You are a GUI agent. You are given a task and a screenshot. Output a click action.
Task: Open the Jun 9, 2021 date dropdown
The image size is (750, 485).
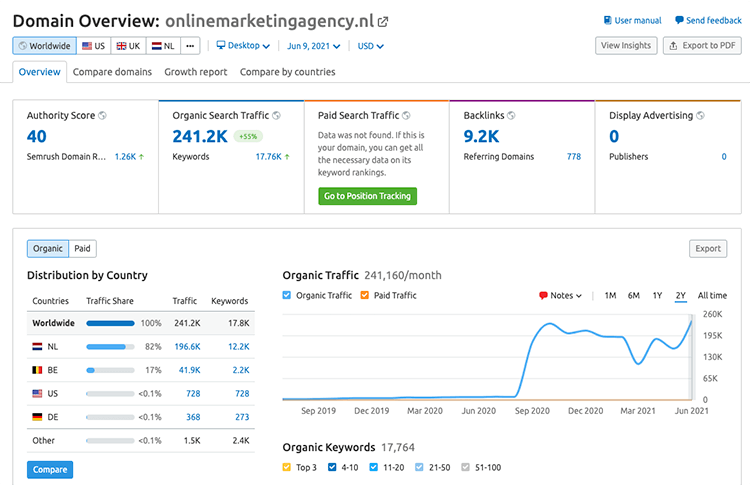click(313, 46)
